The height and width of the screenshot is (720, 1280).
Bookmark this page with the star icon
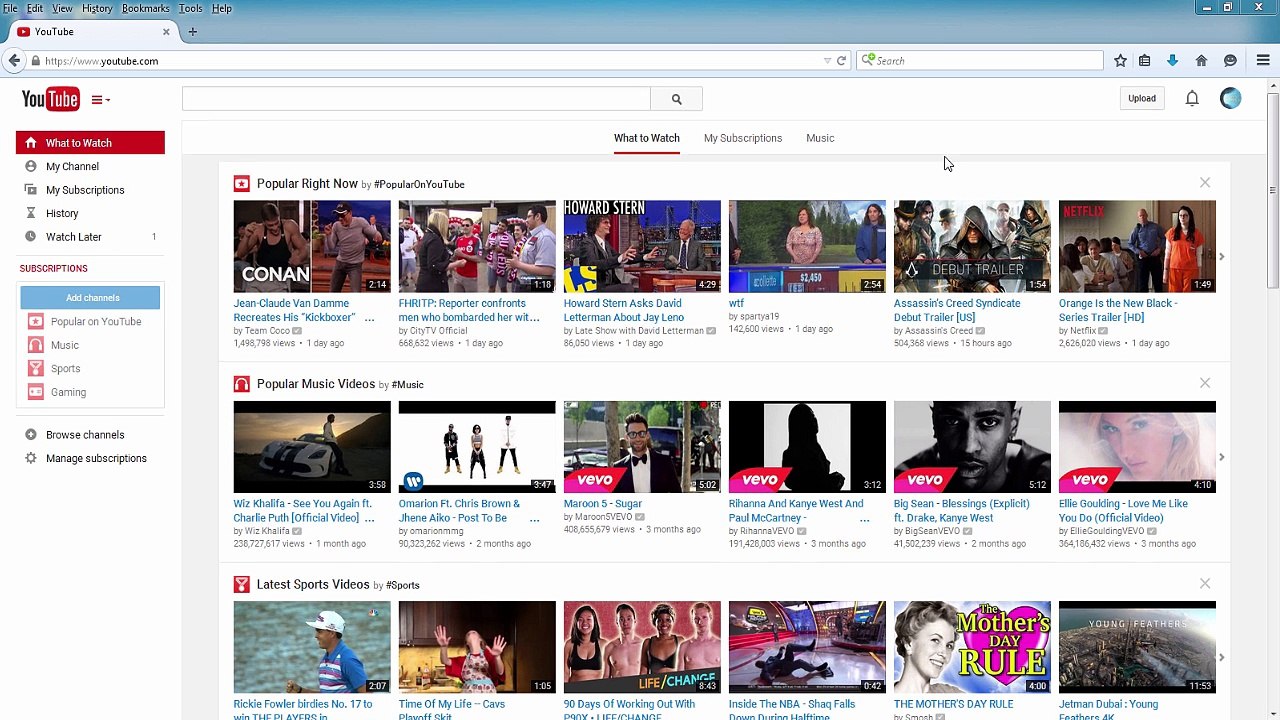[1120, 61]
